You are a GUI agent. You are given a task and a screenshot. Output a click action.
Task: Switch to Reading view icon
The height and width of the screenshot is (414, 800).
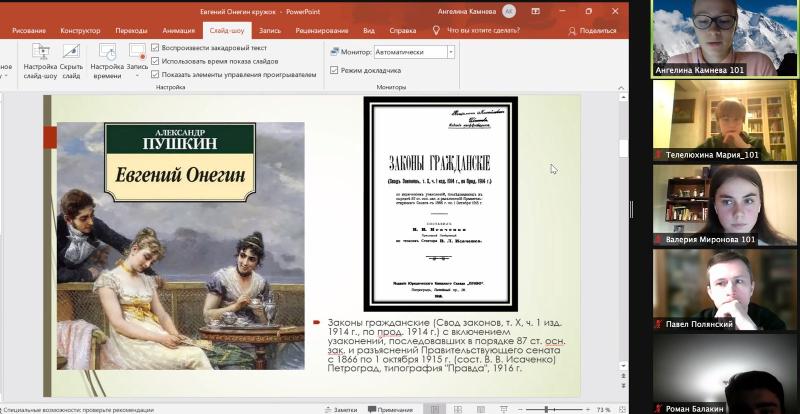tap(481, 409)
